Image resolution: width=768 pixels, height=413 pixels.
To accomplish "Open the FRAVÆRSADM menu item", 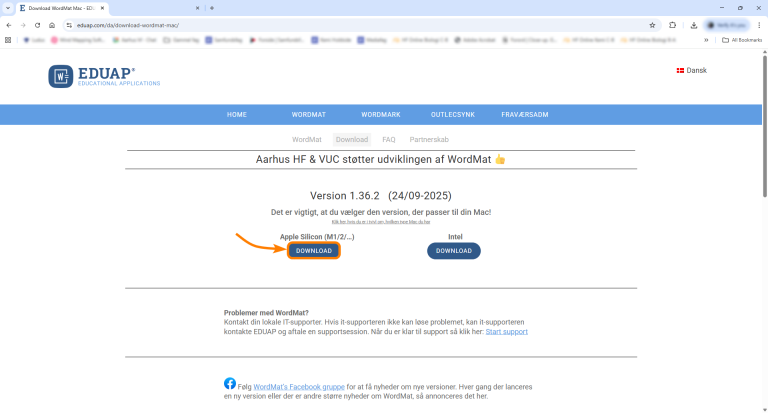I will point(525,115).
